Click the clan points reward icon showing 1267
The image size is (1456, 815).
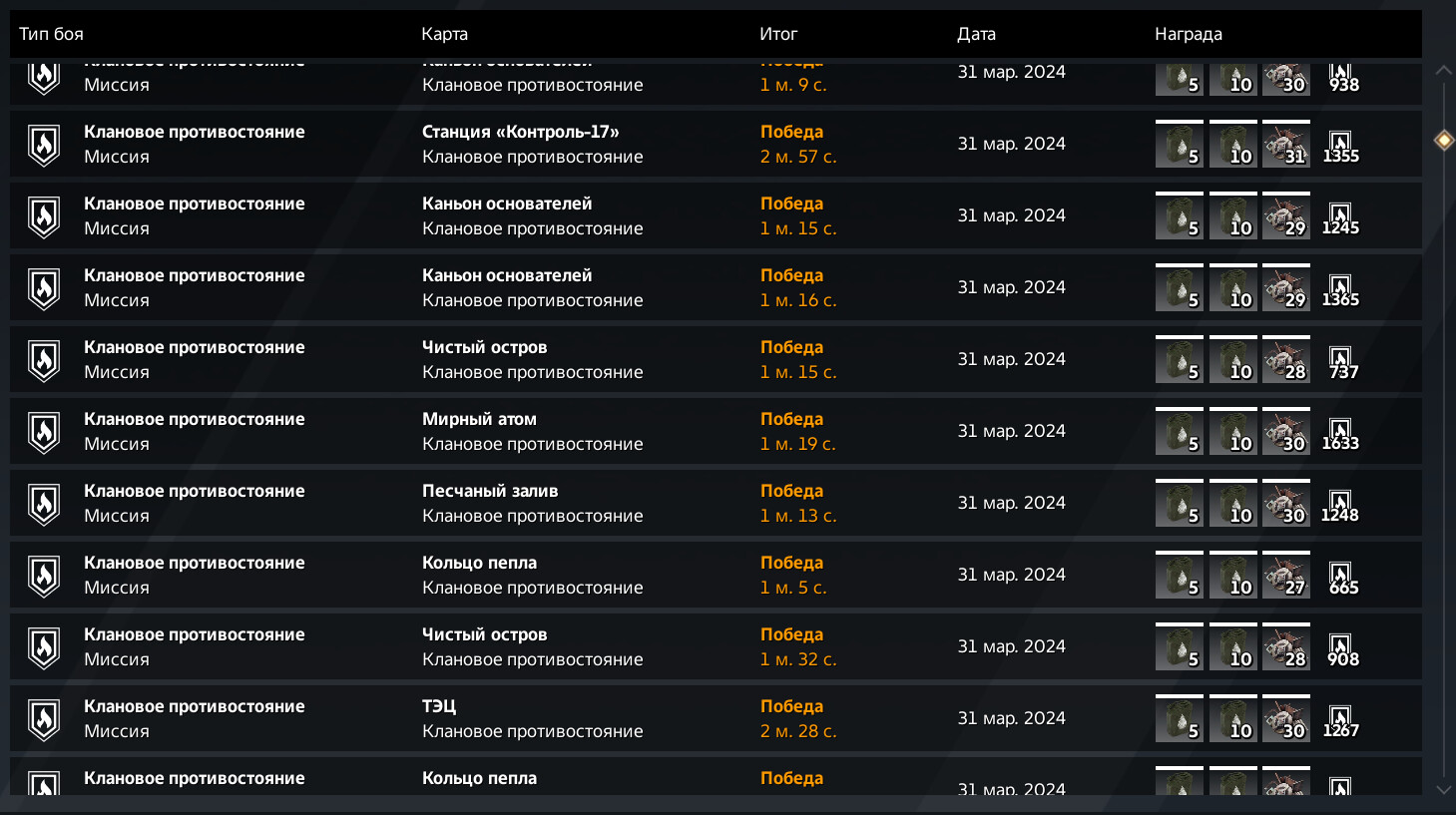[1340, 720]
